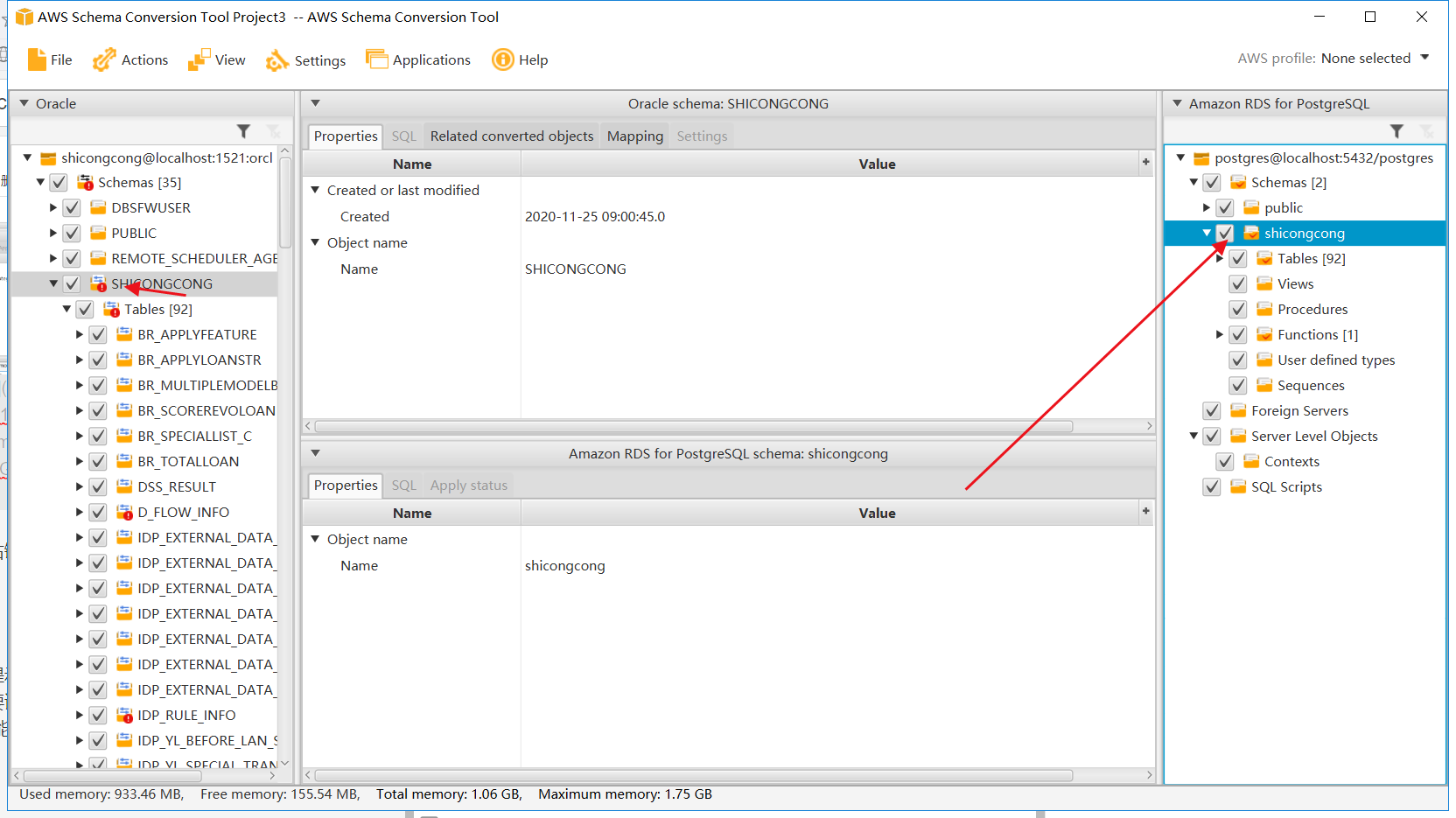This screenshot has height=818, width=1456.
Task: Collapse the Amazon RDS for PostgreSQL panel
Action: 1178,103
